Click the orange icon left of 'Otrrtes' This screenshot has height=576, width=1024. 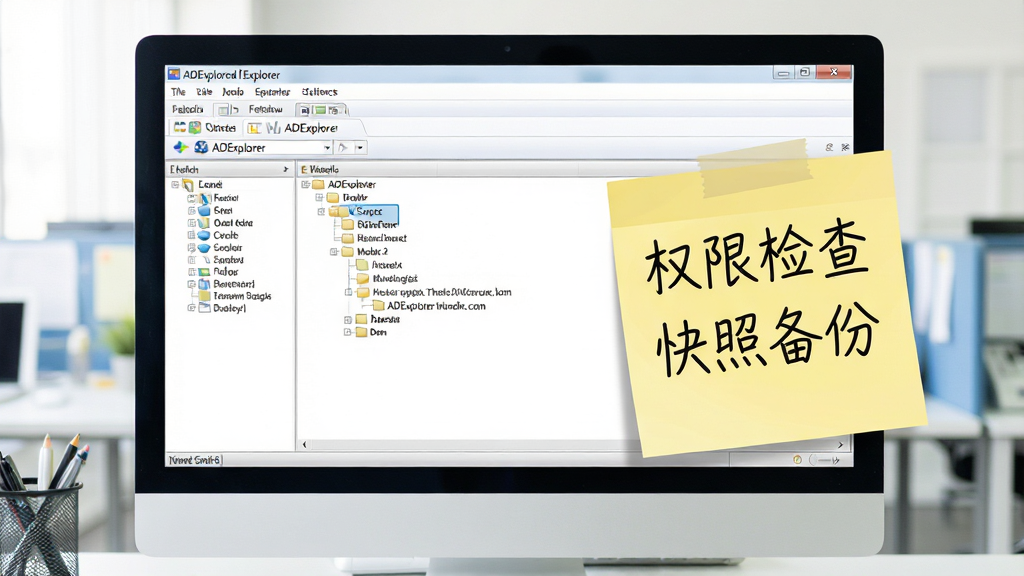(x=180, y=127)
